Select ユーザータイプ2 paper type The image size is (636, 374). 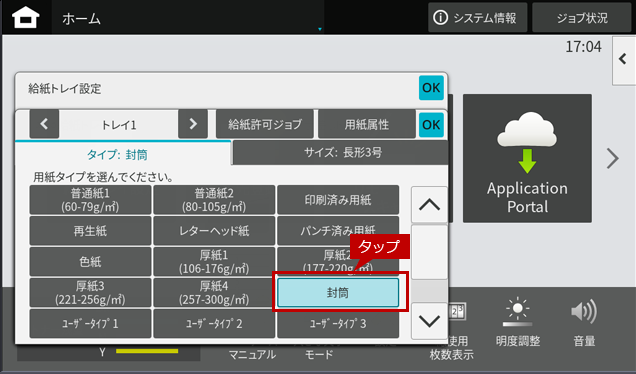[214, 323]
